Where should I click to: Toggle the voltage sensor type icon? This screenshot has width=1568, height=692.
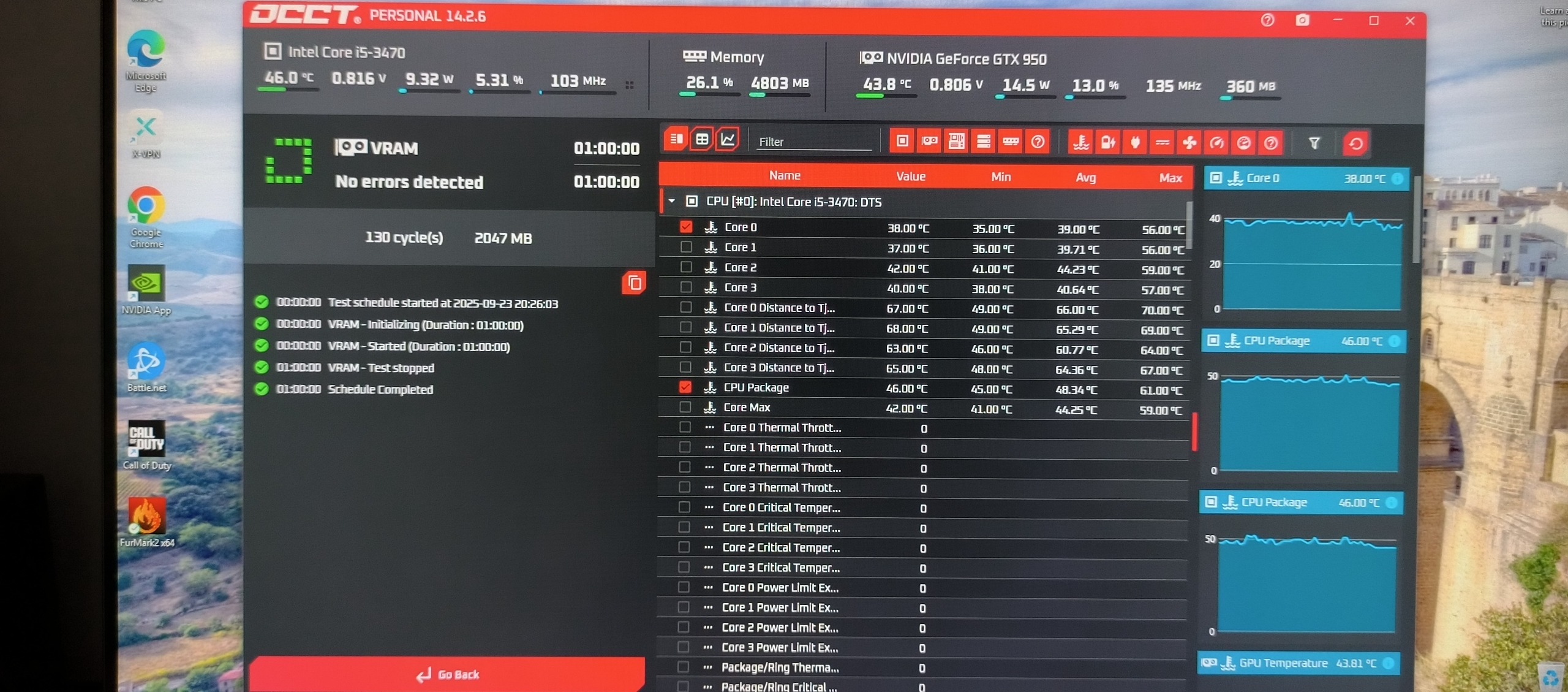click(1108, 143)
